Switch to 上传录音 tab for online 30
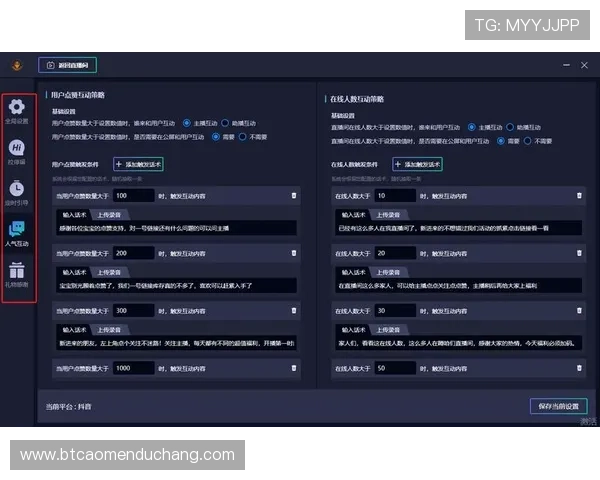 click(388, 330)
